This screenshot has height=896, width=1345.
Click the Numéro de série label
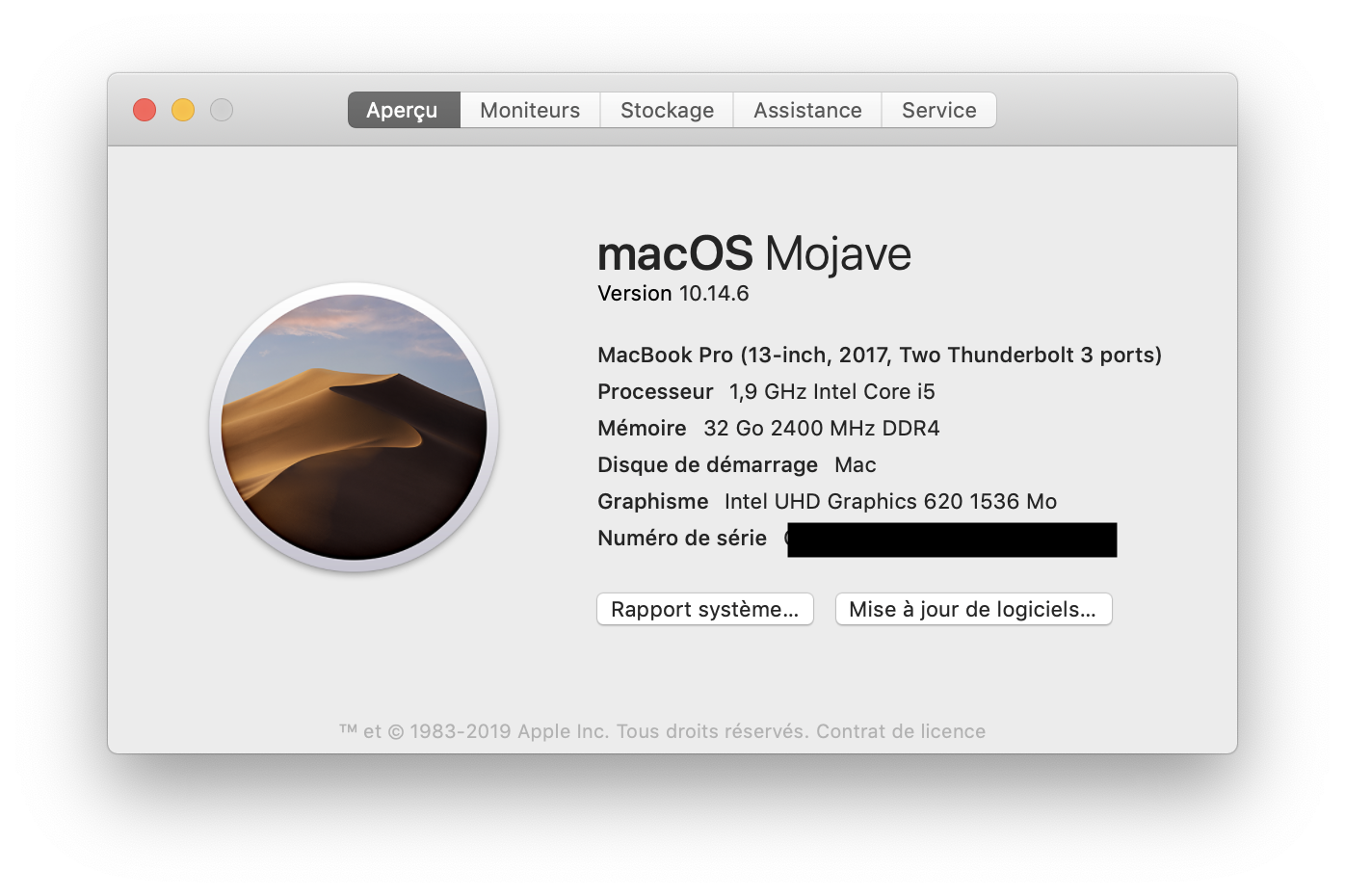[x=682, y=538]
